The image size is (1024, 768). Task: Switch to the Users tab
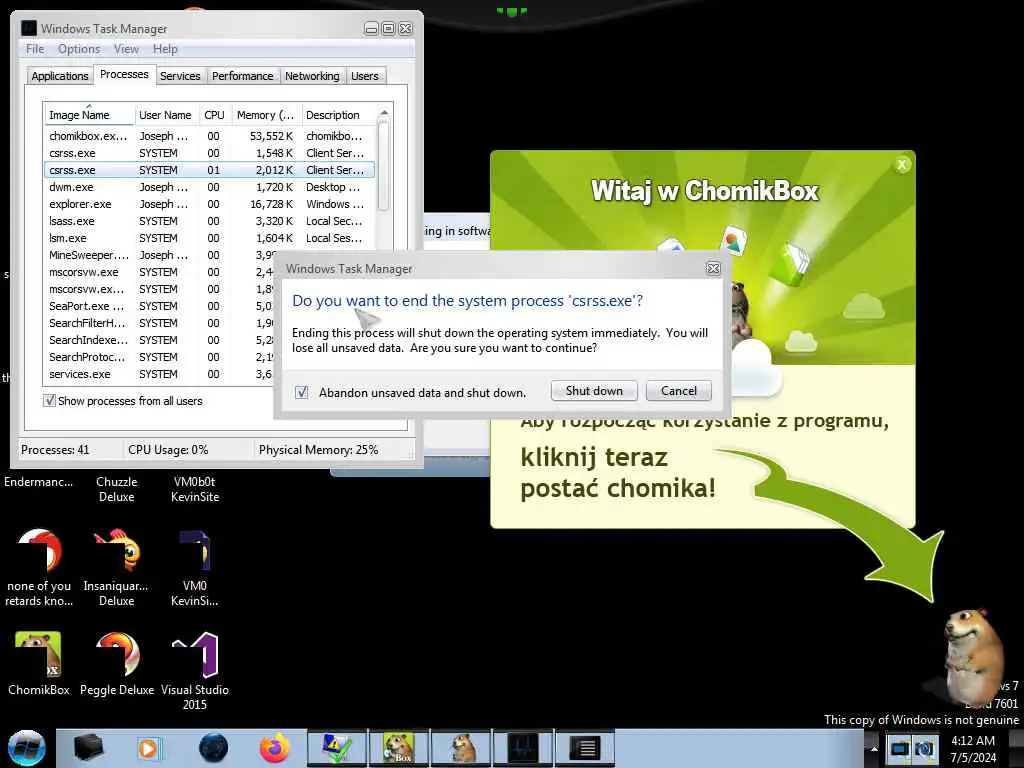point(364,76)
